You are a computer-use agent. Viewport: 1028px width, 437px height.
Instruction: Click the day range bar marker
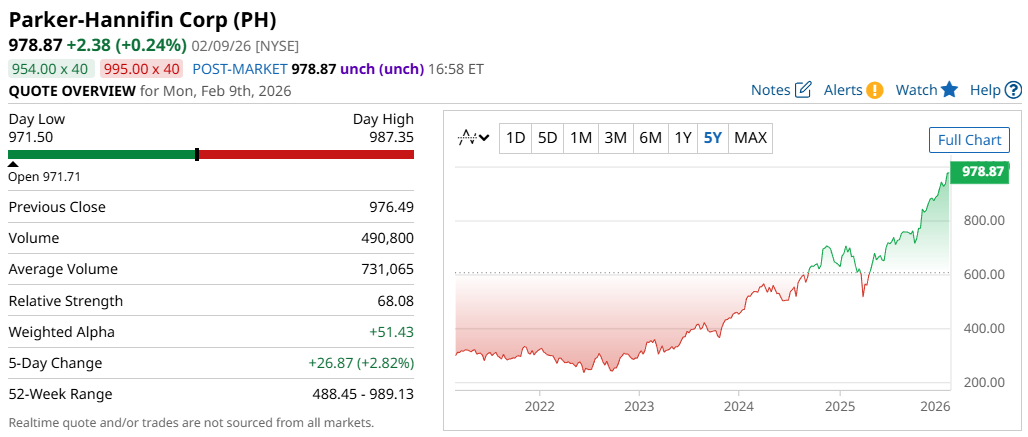pos(197,154)
